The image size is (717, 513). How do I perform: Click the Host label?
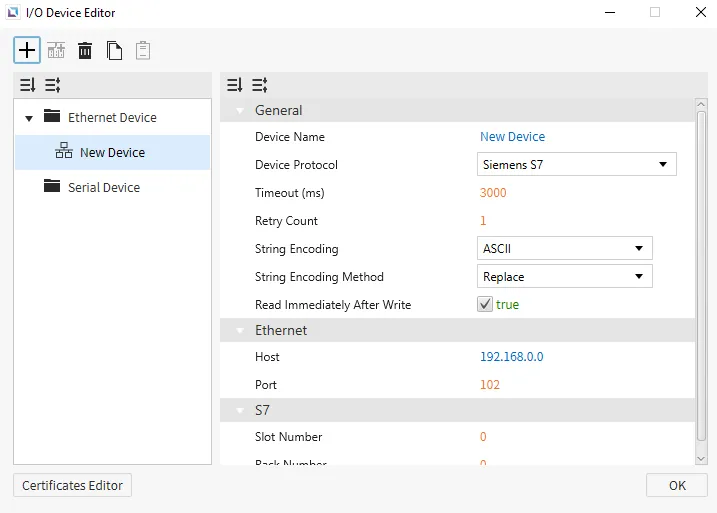click(x=267, y=357)
